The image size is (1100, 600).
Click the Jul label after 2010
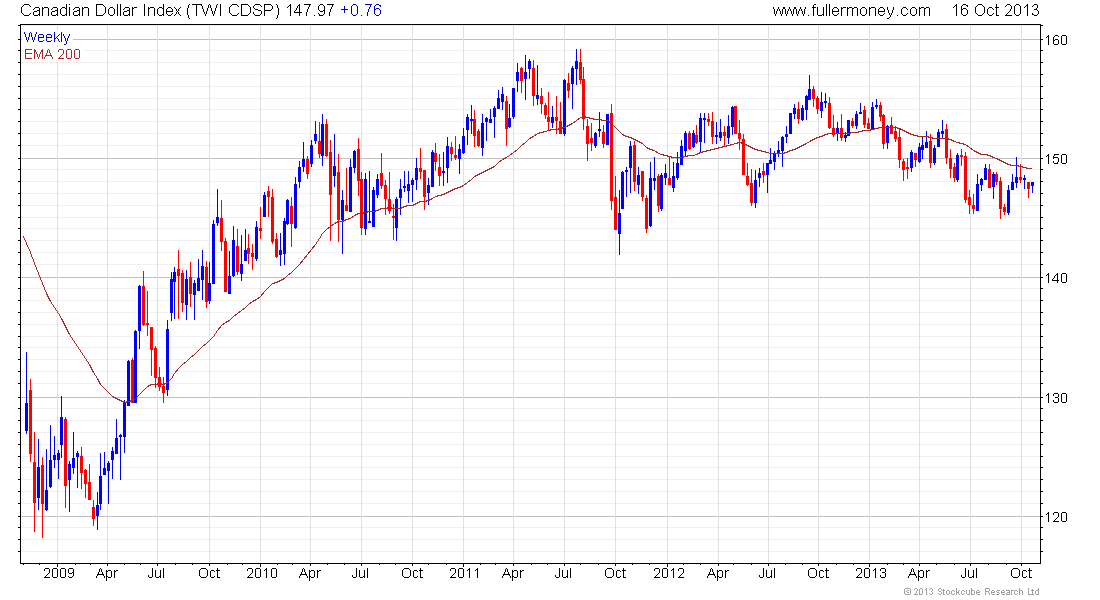[360, 573]
